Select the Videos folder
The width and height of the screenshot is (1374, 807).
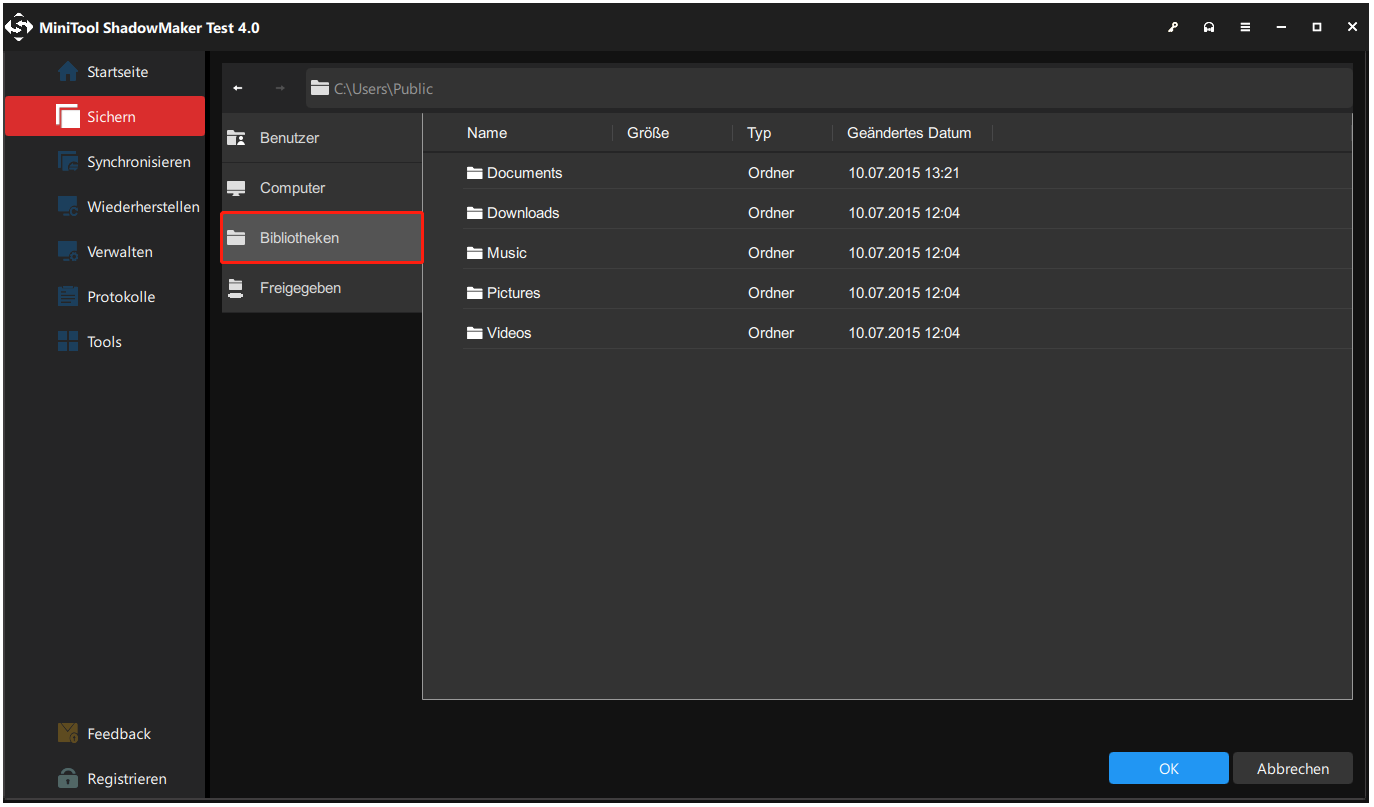pos(508,332)
